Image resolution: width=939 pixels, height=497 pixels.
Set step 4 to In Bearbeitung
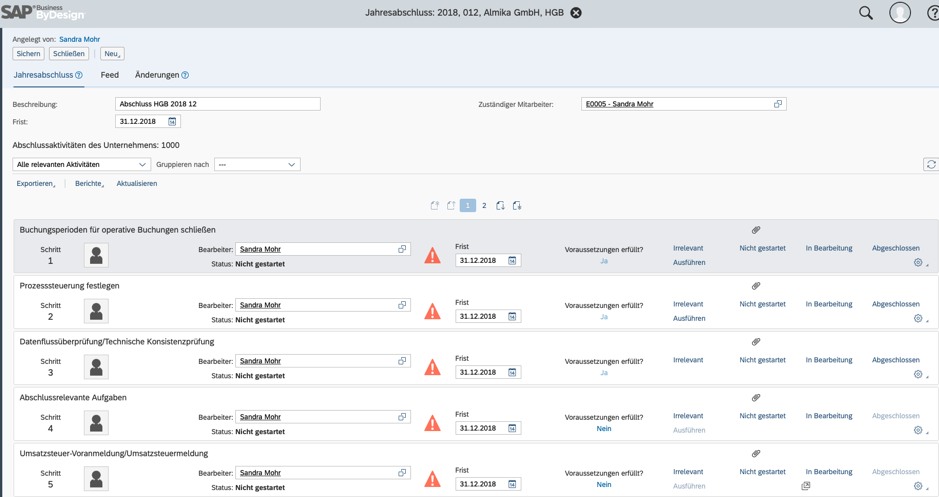point(829,416)
